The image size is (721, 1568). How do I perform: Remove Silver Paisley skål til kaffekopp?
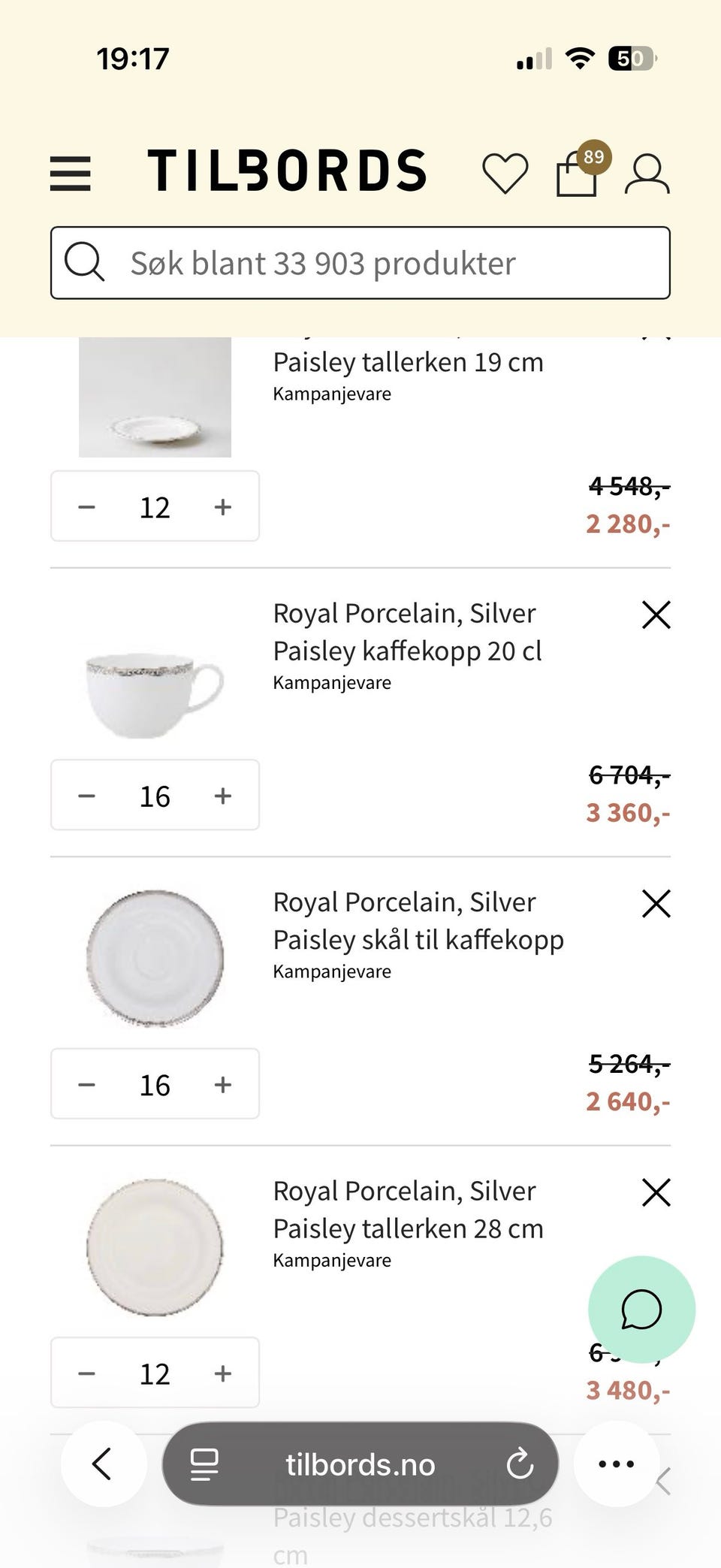pyautogui.click(x=656, y=903)
